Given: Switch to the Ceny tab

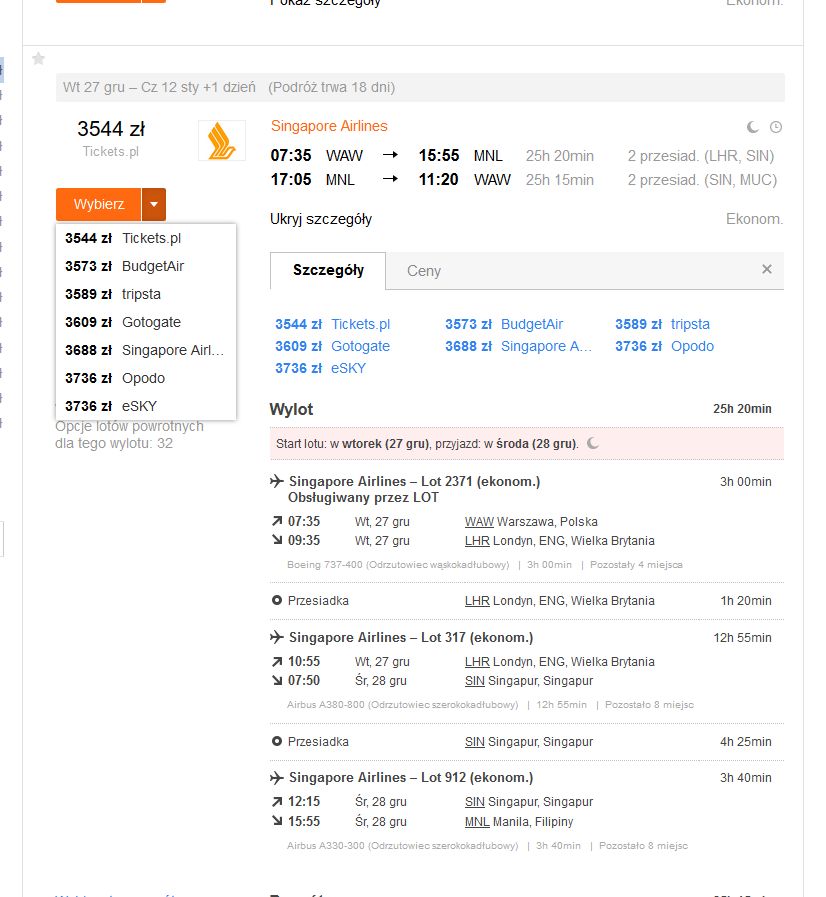Looking at the screenshot, I should tap(424, 271).
